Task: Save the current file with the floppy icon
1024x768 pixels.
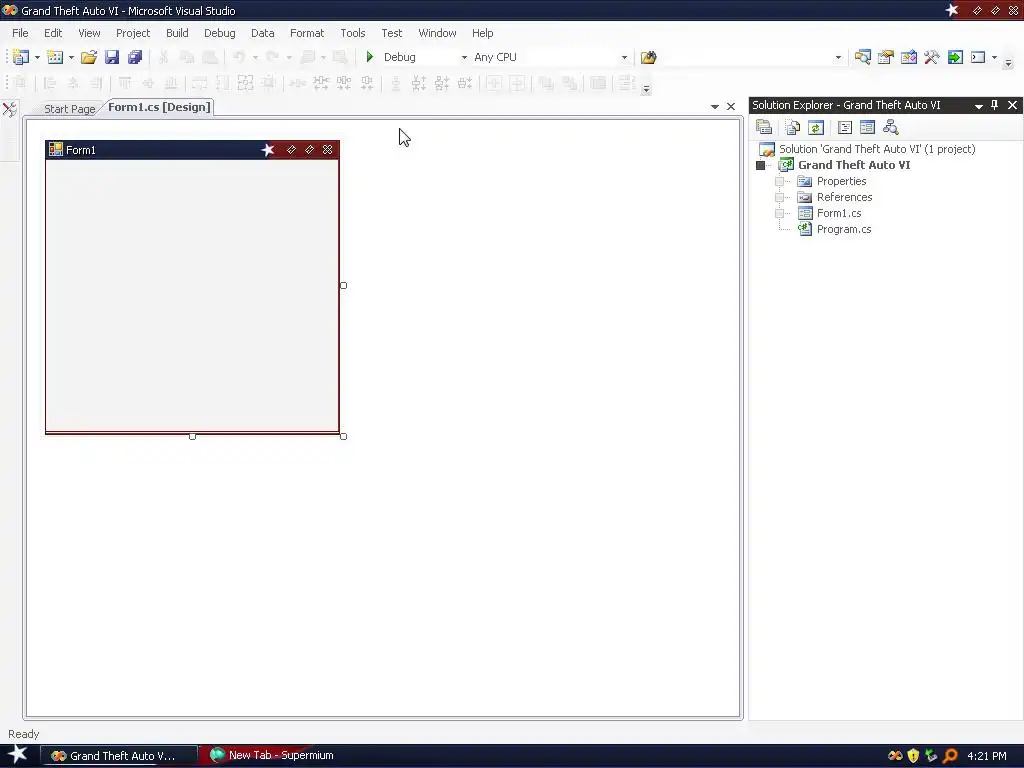Action: 112,57
